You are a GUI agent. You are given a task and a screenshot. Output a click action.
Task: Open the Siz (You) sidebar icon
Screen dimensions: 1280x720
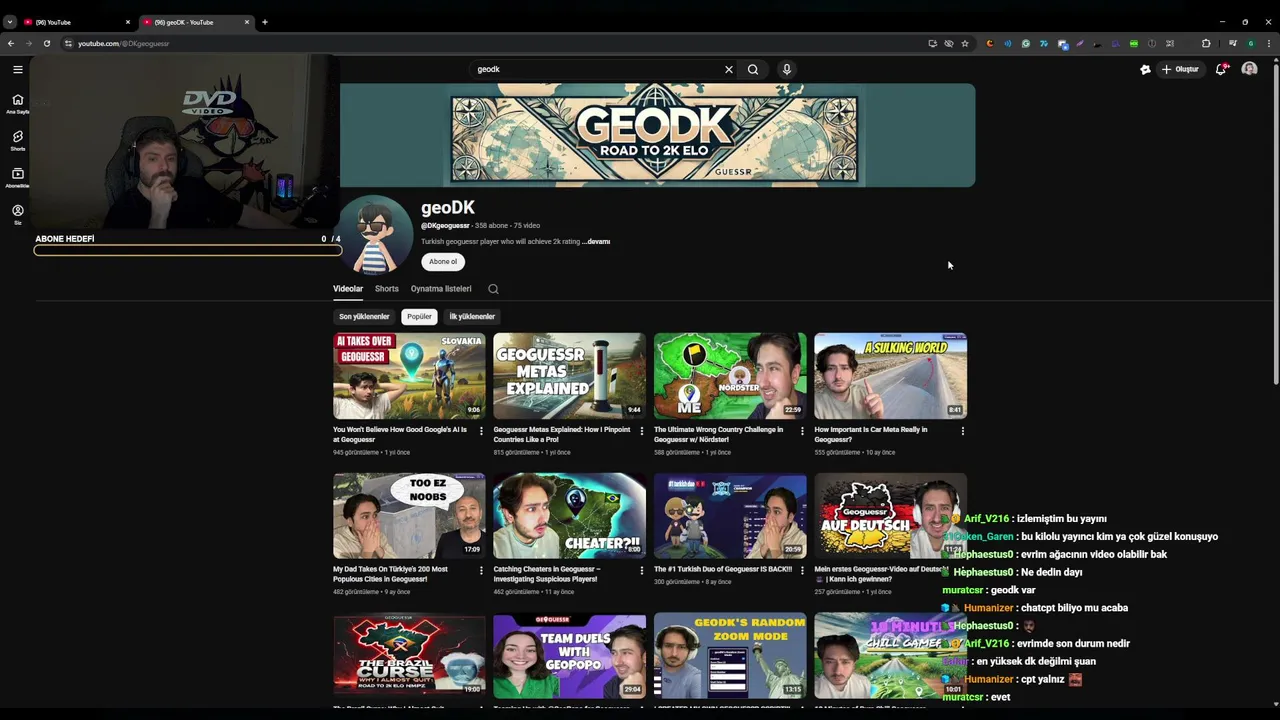click(17, 214)
